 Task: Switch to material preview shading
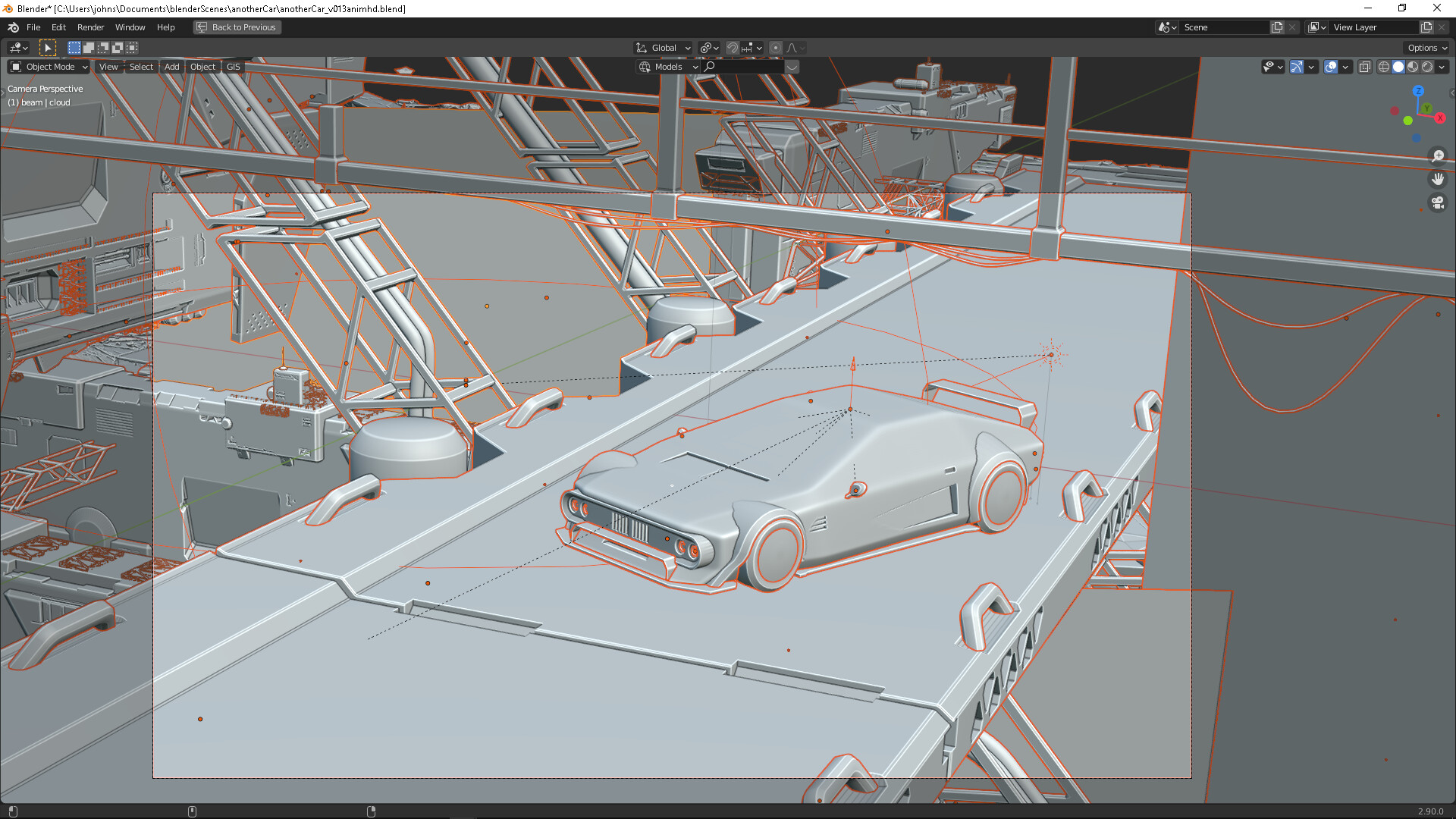[x=1413, y=67]
